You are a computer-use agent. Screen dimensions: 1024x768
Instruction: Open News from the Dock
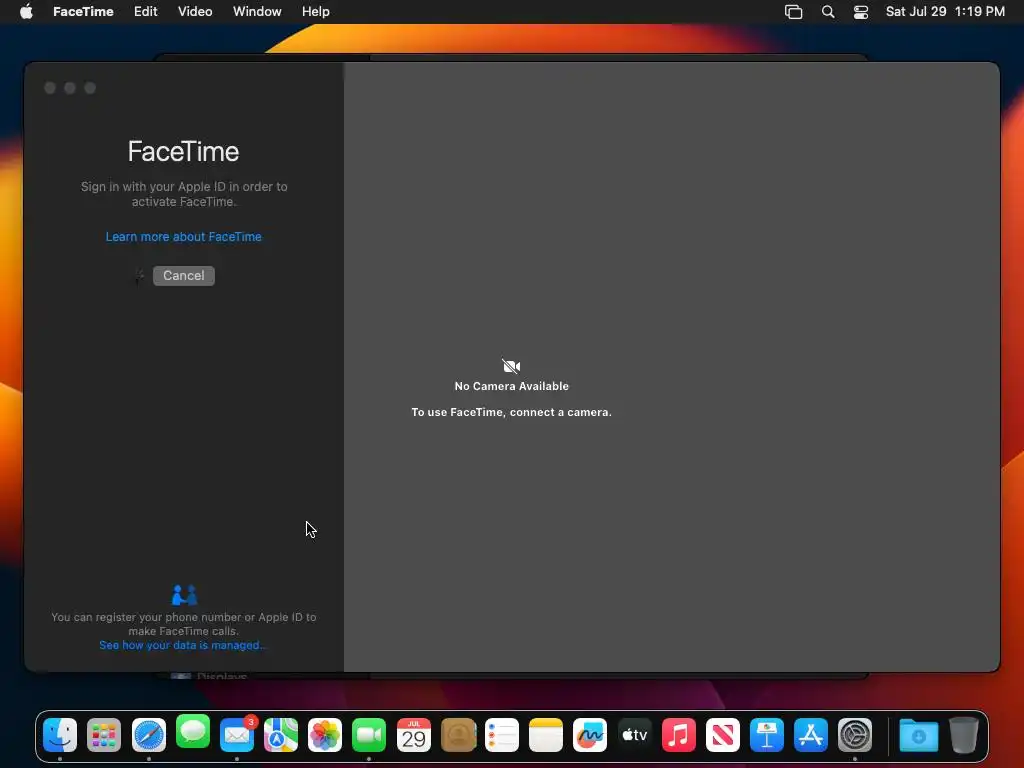point(722,735)
